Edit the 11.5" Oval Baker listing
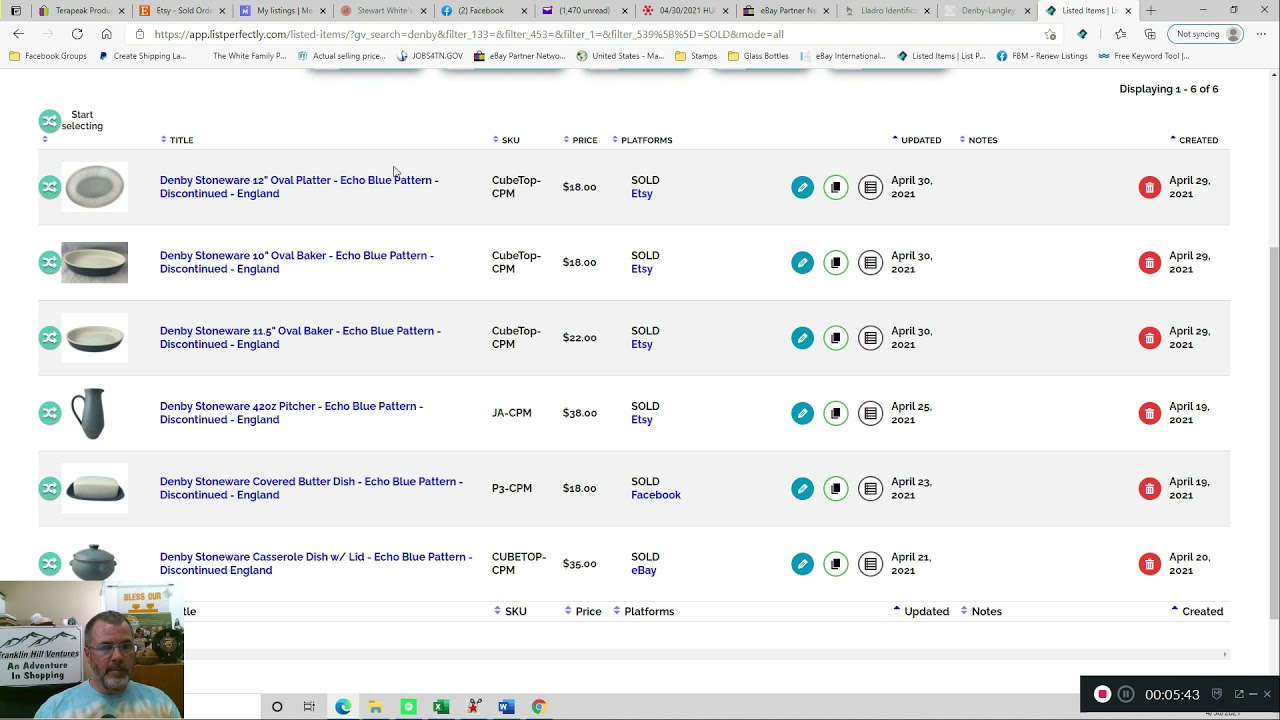 [802, 338]
